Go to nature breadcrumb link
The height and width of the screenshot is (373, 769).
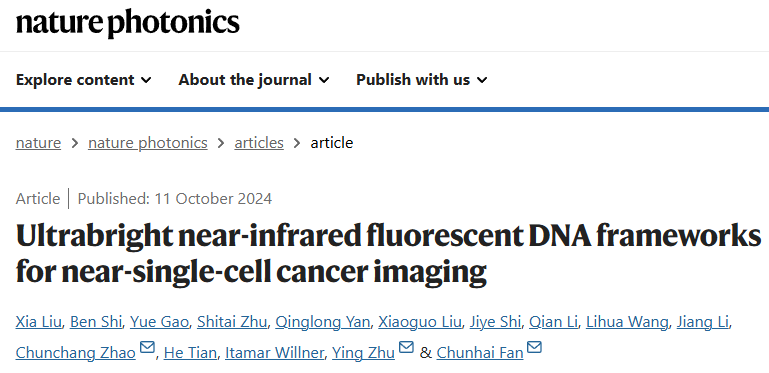(x=38, y=143)
